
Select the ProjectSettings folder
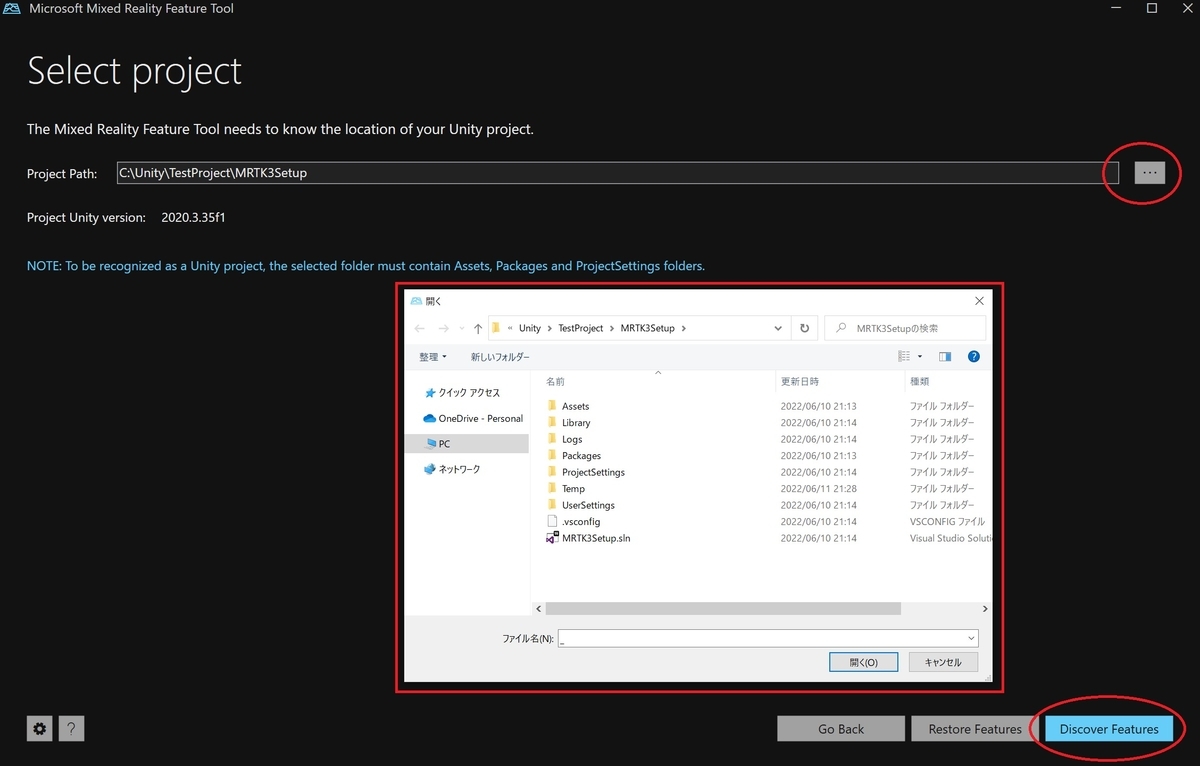click(593, 472)
